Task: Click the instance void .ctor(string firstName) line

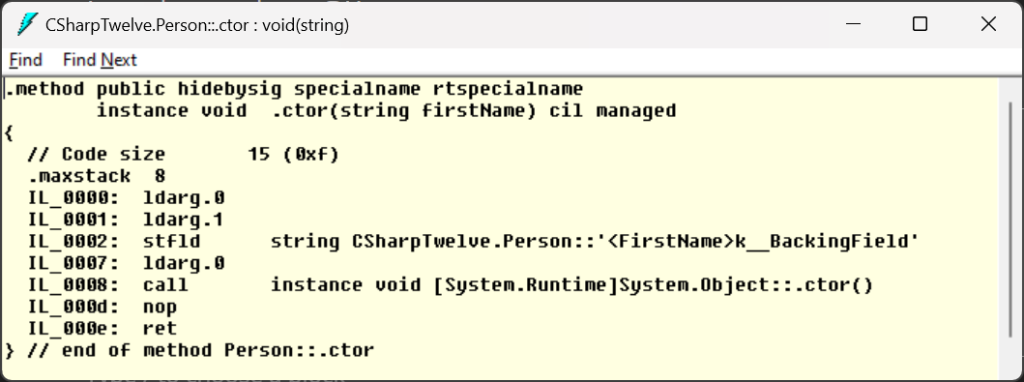Action: [x=386, y=110]
